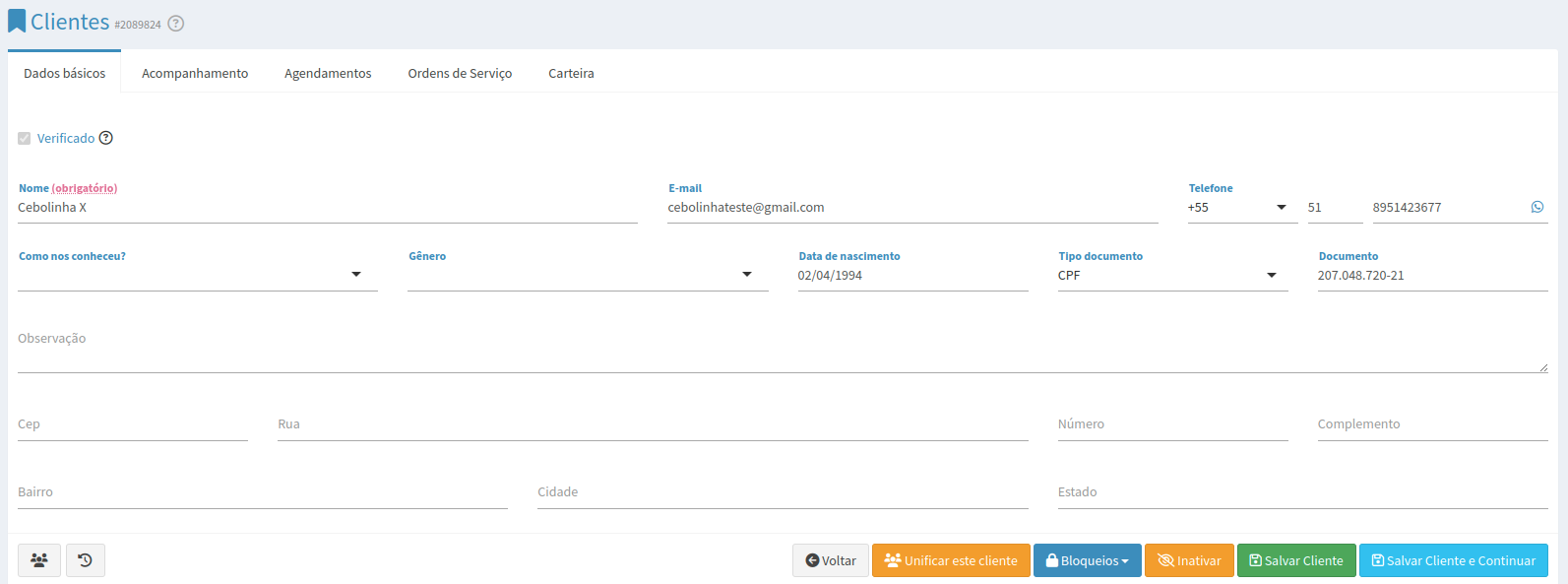1568x584 pixels.
Task: Change the +55 country code selector
Action: click(1242, 207)
